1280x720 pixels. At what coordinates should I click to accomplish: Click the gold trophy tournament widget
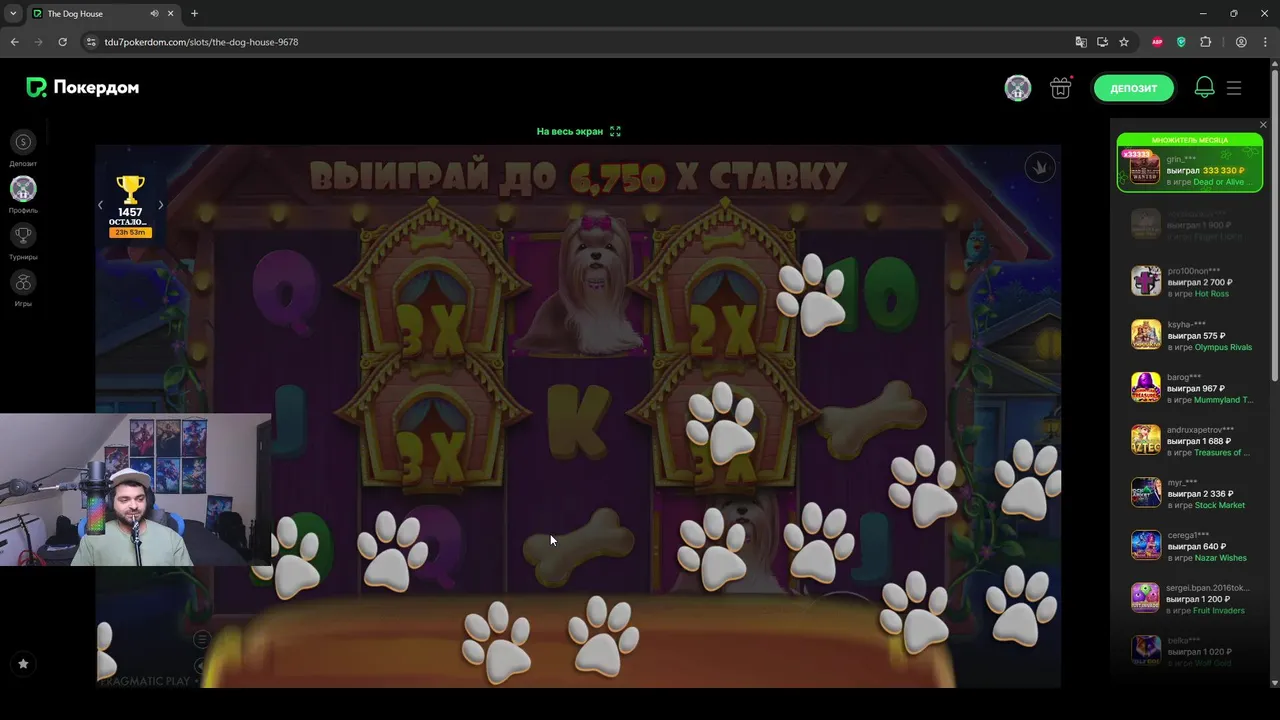130,190
